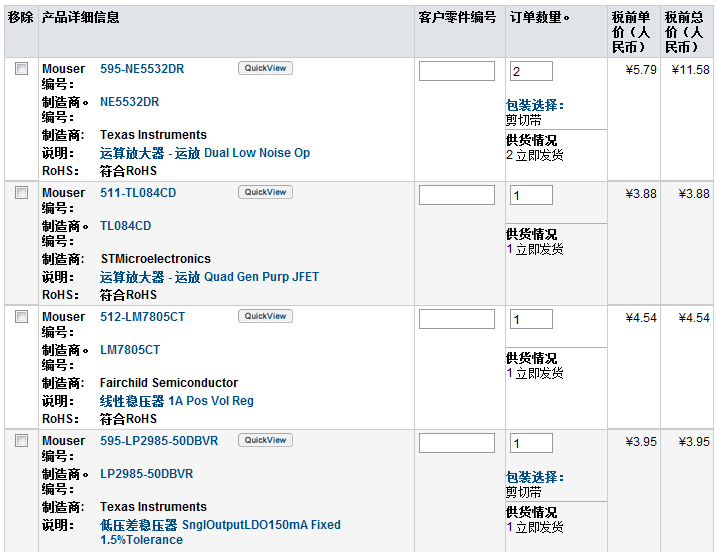717x552 pixels.
Task: Open manufacturer part link LP2985-50DBVR
Action: pyautogui.click(x=146, y=474)
